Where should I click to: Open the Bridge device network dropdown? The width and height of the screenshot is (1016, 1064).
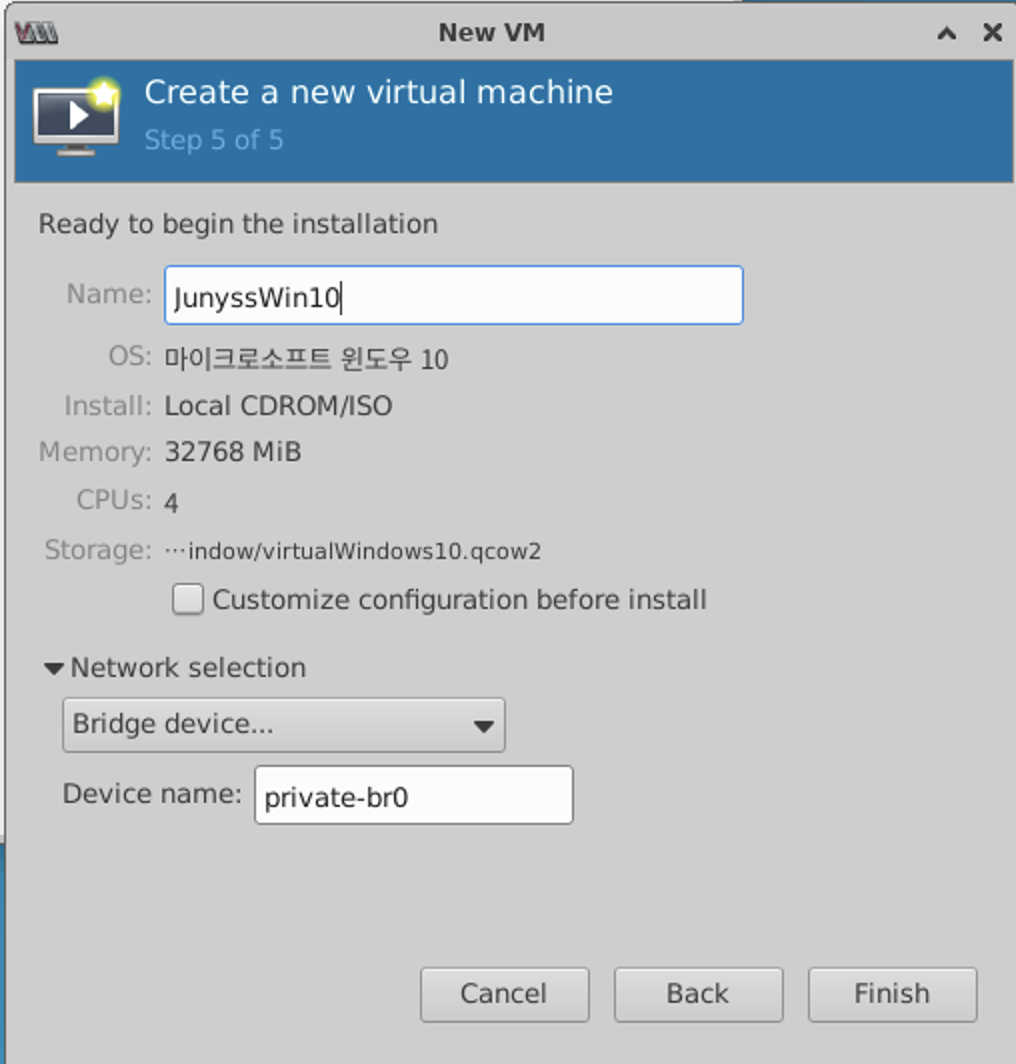click(x=284, y=725)
